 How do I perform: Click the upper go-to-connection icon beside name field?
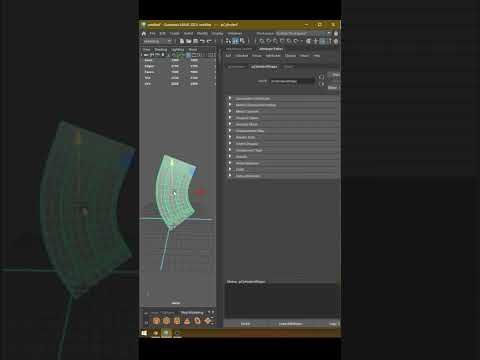(321, 77)
